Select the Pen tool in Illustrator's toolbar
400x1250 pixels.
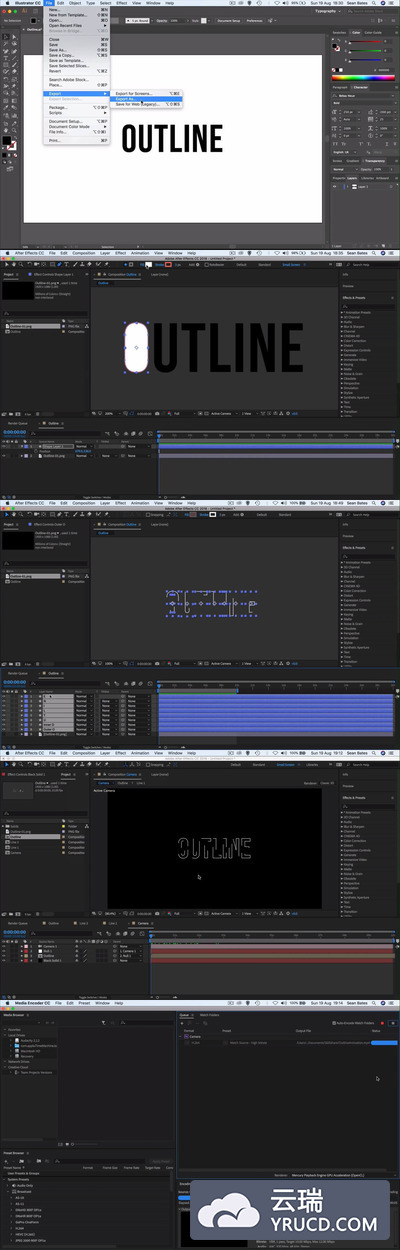point(5,51)
